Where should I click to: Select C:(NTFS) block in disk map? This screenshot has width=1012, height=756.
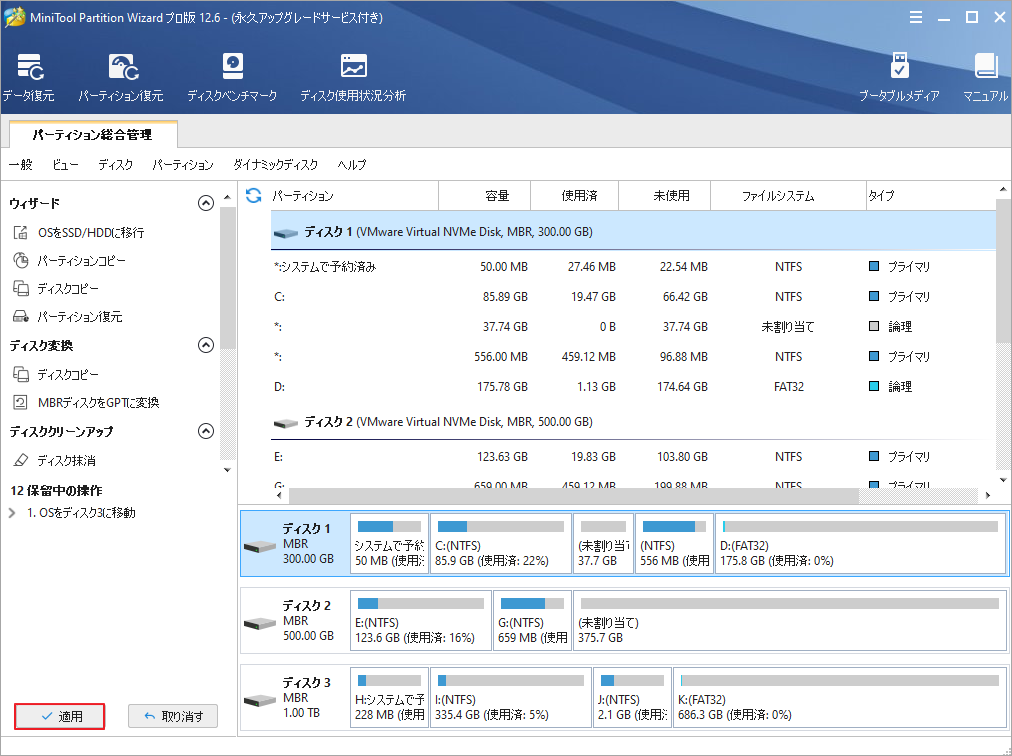click(x=501, y=544)
